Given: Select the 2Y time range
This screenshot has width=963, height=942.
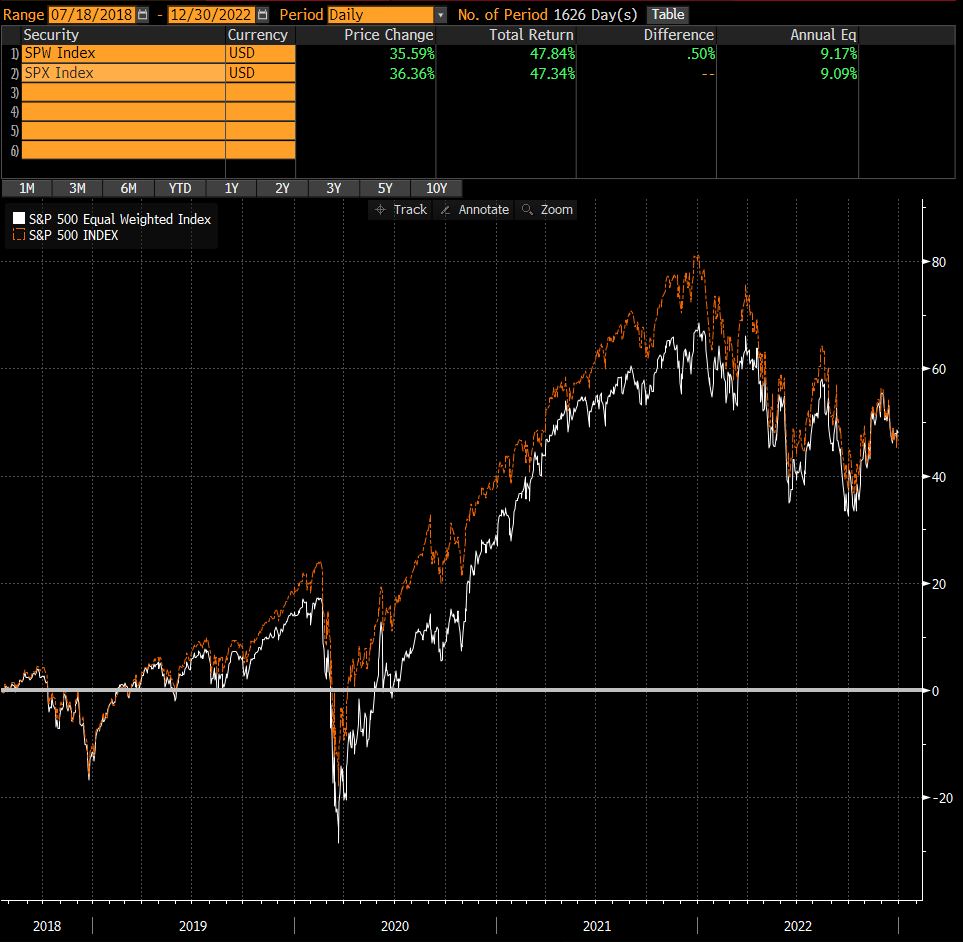Looking at the screenshot, I should (x=283, y=188).
